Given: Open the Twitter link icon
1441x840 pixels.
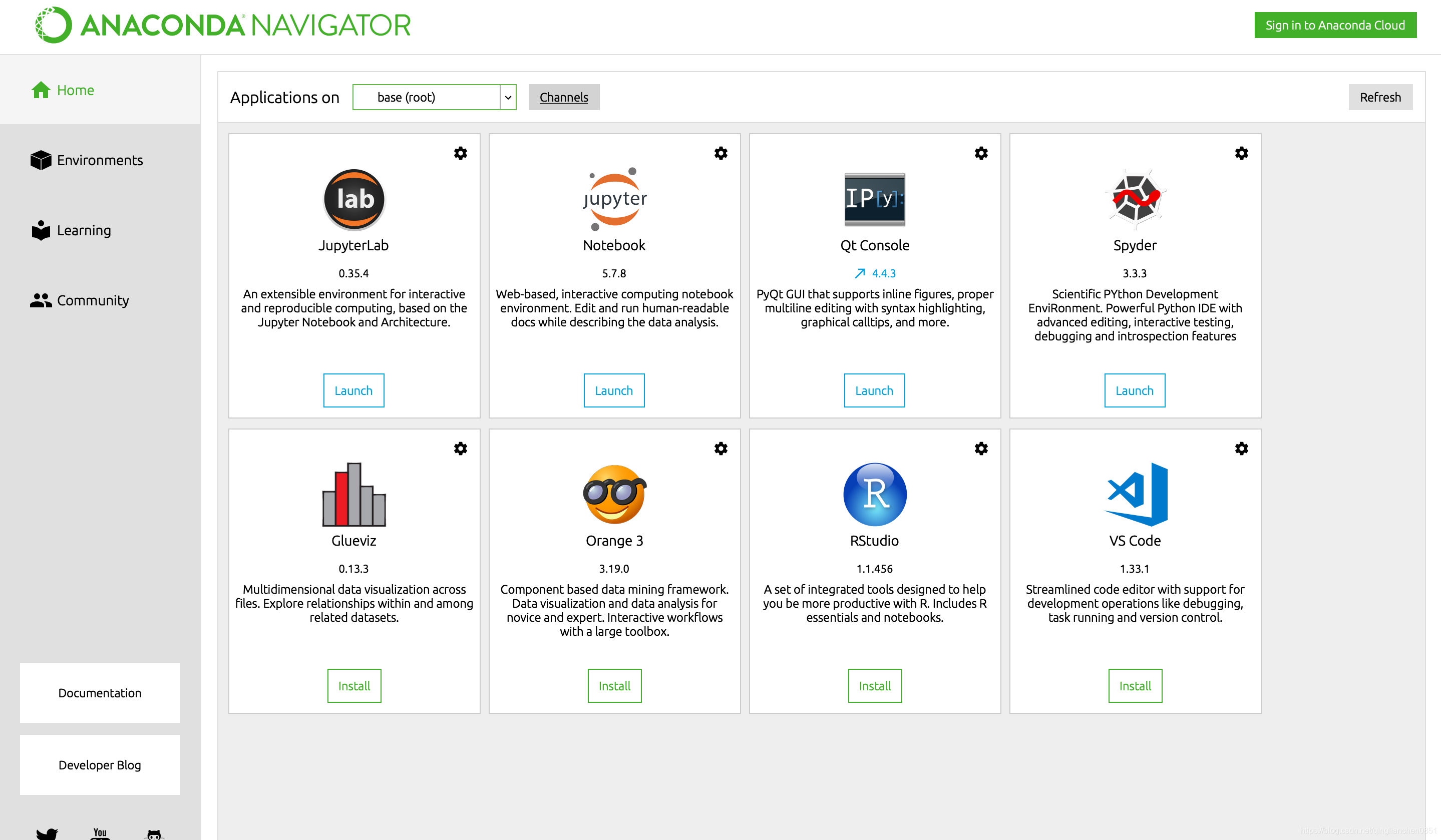Looking at the screenshot, I should 47,834.
